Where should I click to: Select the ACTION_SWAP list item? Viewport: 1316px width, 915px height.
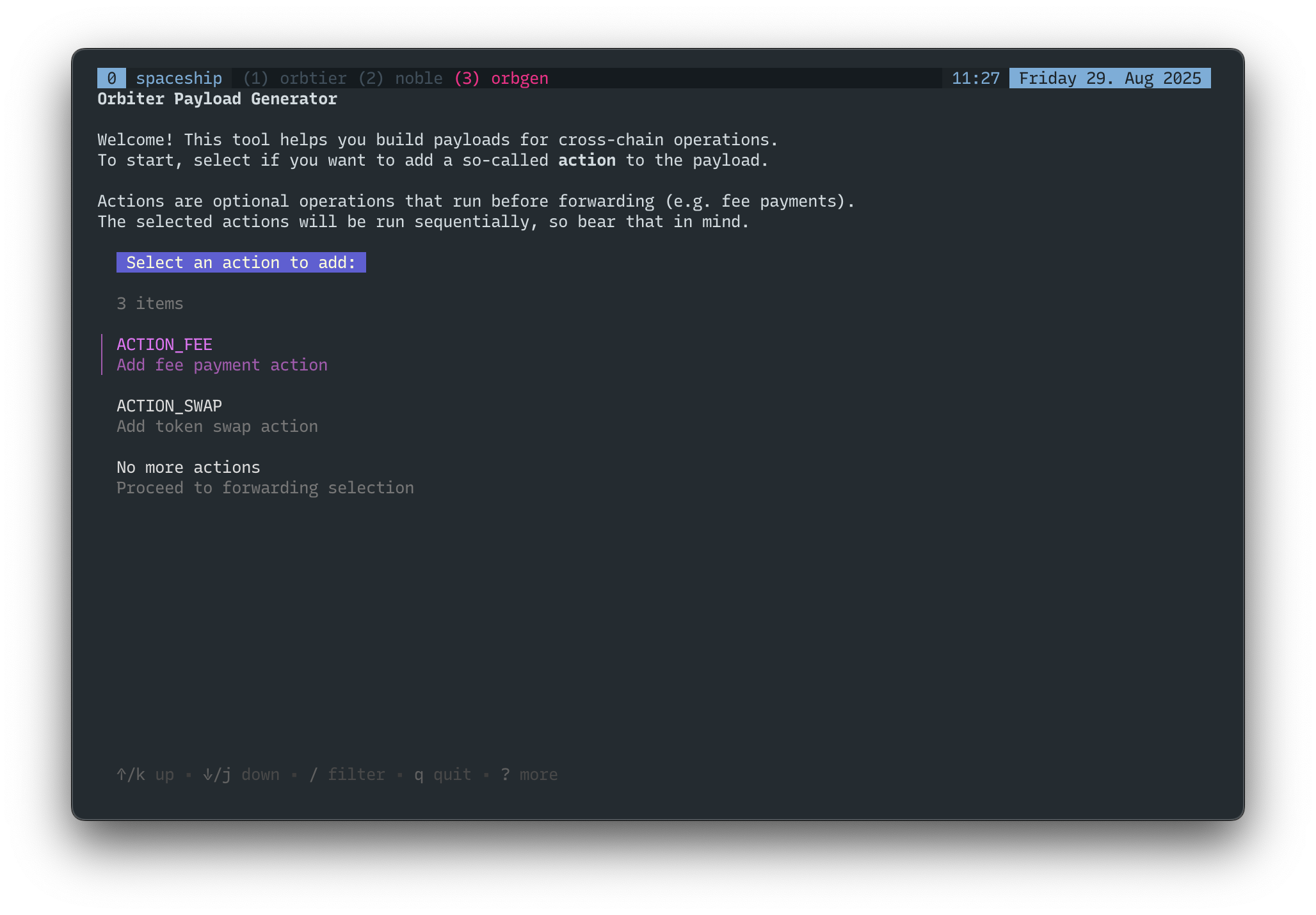pos(169,406)
